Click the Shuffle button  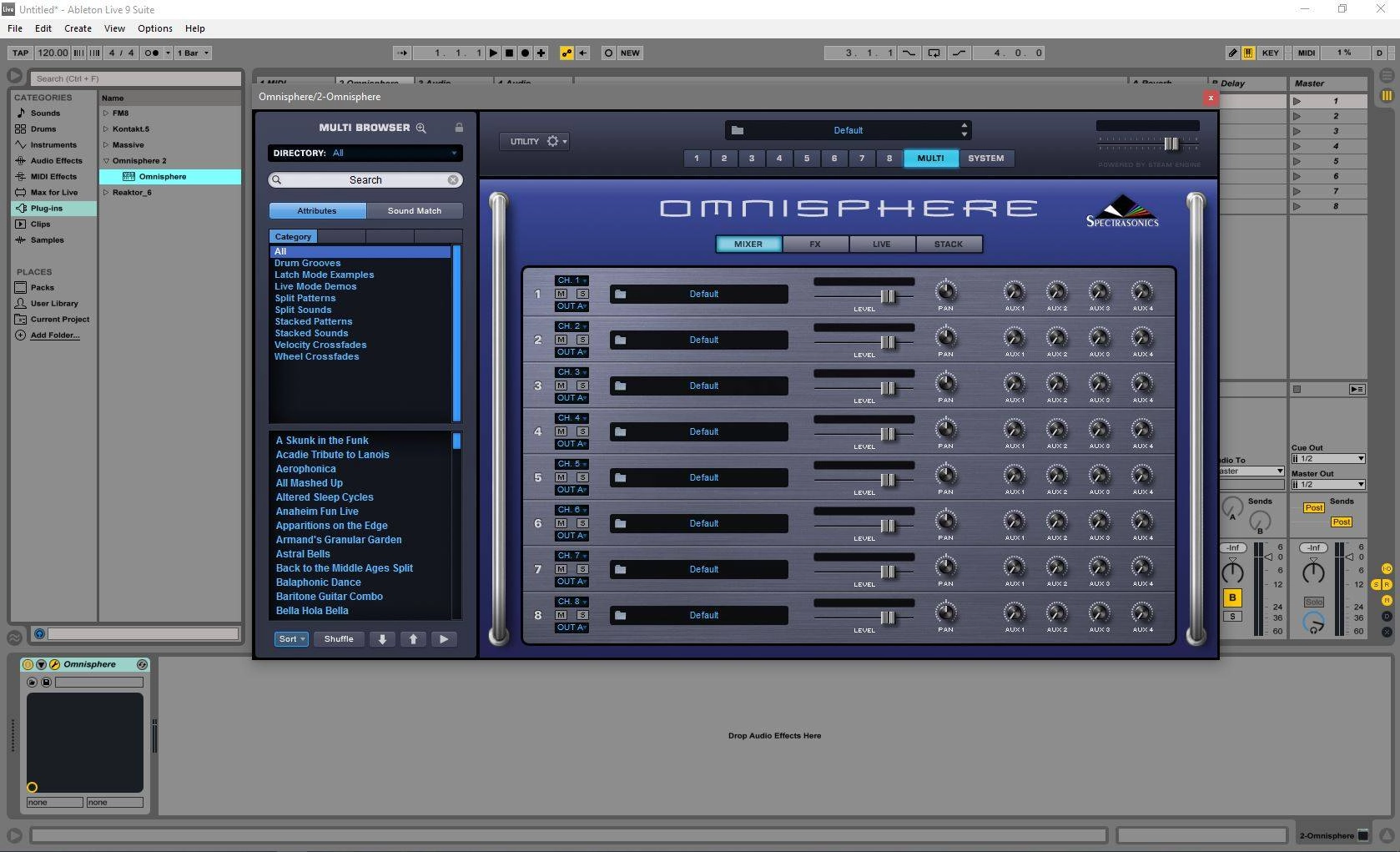(x=339, y=639)
